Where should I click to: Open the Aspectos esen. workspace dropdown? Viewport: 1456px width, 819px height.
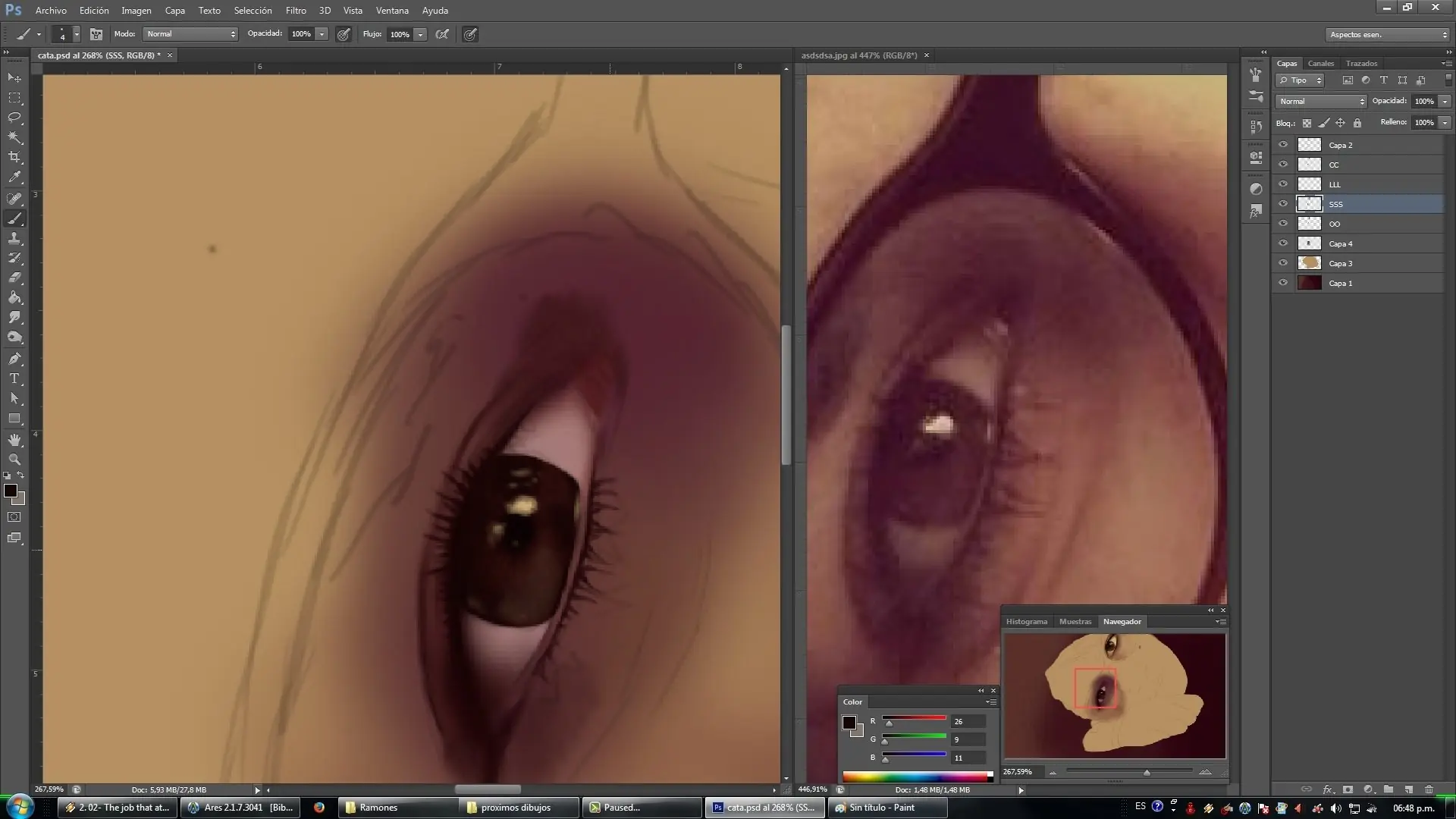coord(1388,34)
